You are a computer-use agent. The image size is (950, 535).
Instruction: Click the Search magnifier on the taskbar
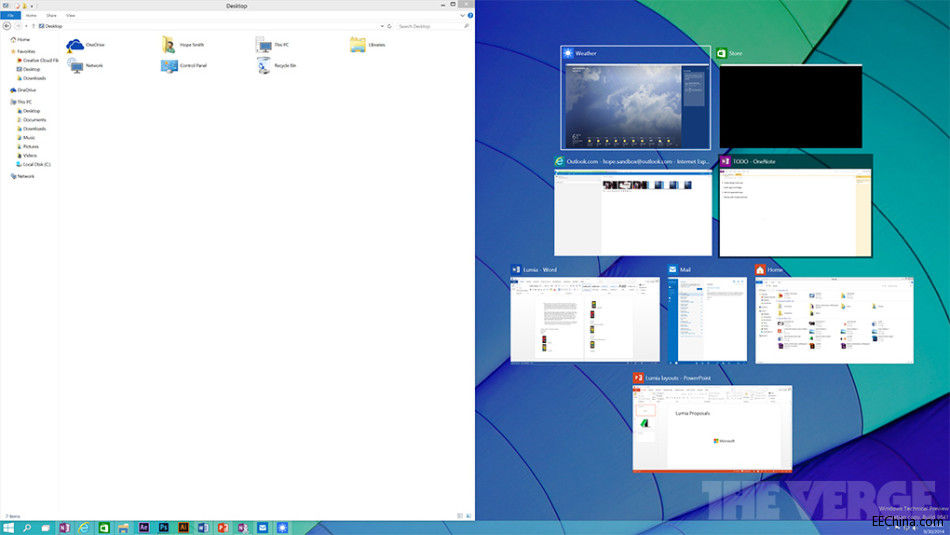pos(27,528)
